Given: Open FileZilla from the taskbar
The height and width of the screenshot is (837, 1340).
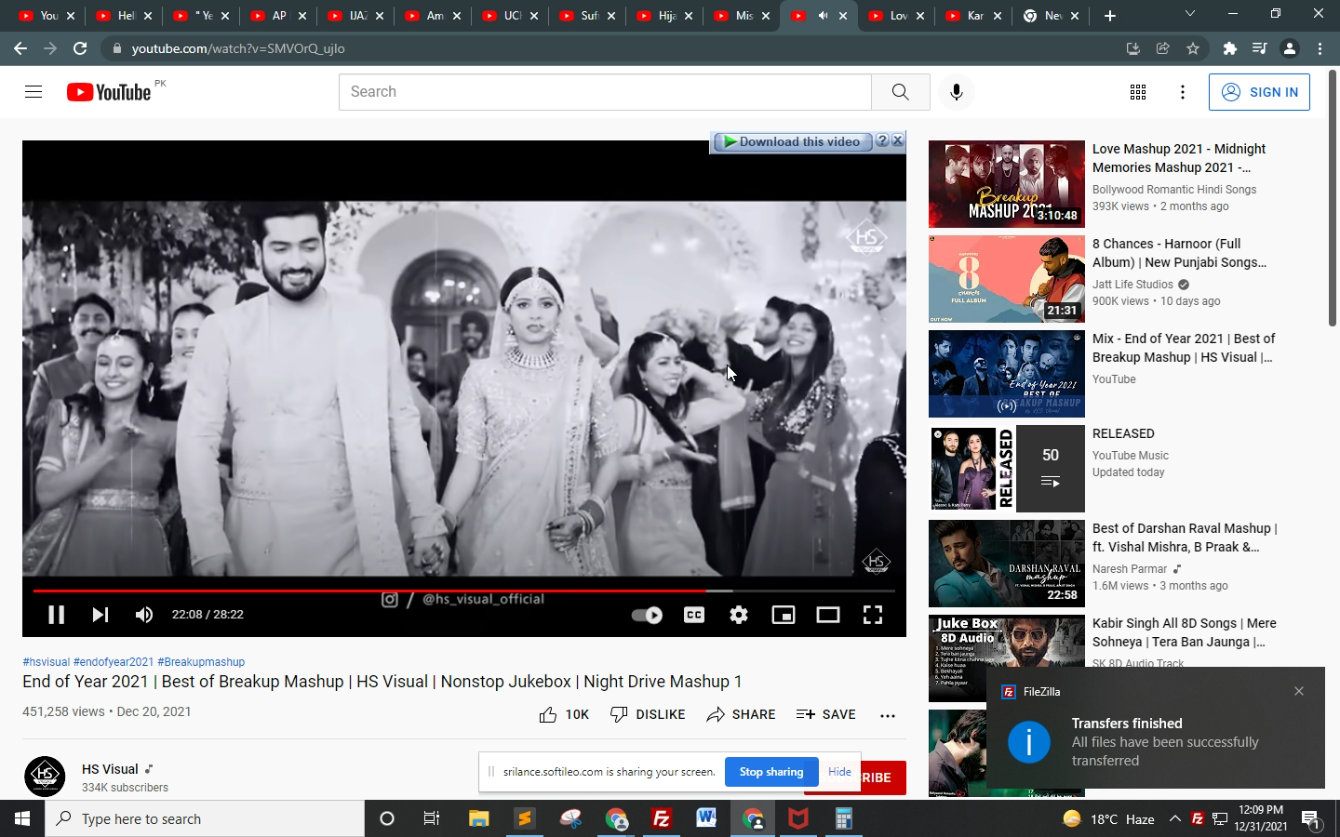Looking at the screenshot, I should point(661,819).
